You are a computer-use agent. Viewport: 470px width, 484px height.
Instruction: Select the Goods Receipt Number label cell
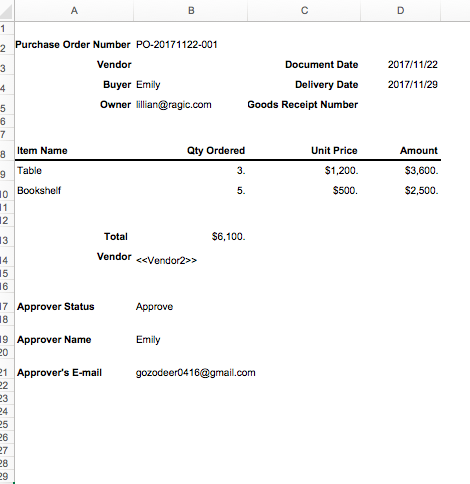coord(303,105)
